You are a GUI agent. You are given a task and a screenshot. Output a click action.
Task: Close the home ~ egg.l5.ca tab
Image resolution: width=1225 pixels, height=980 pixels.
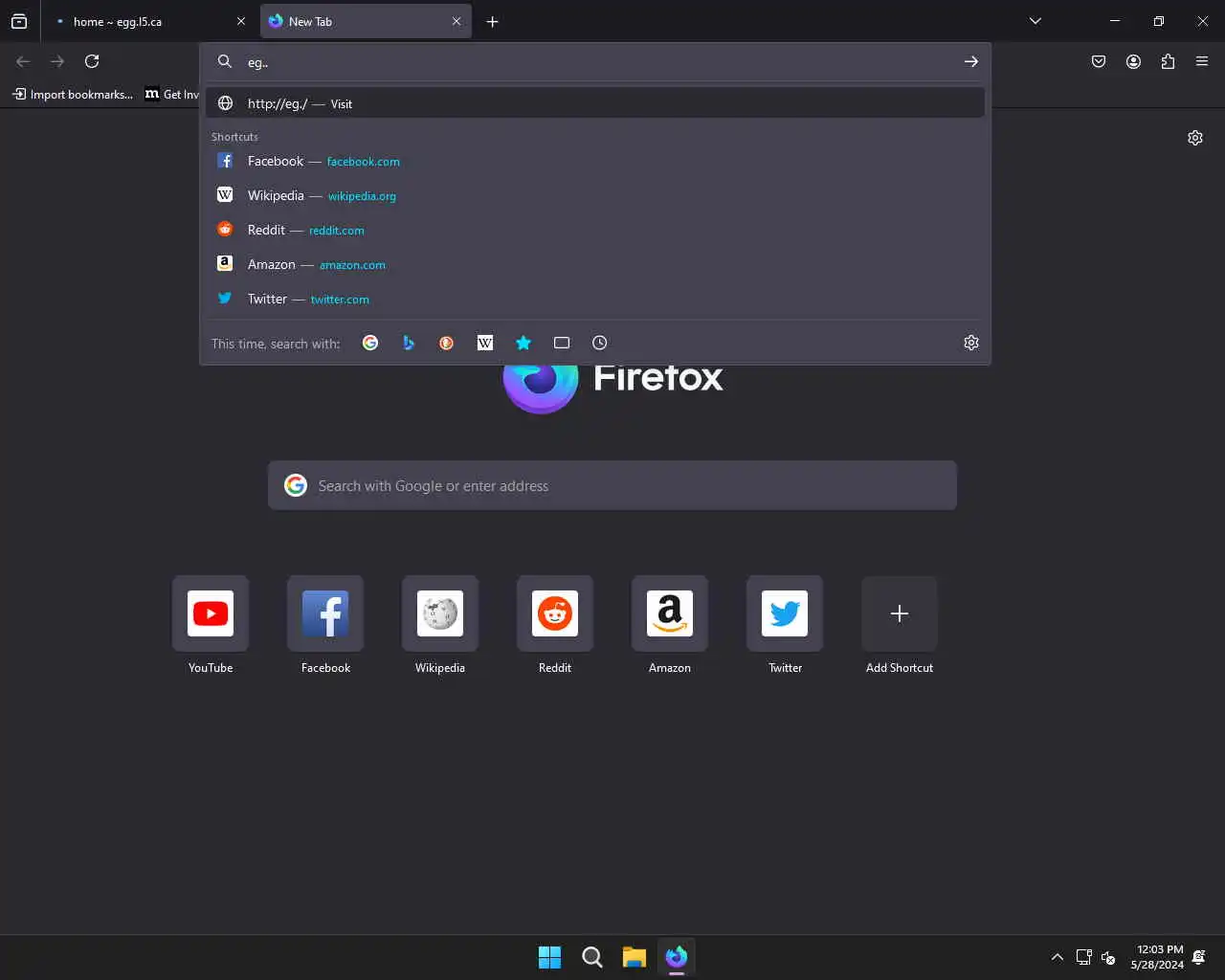point(241,21)
